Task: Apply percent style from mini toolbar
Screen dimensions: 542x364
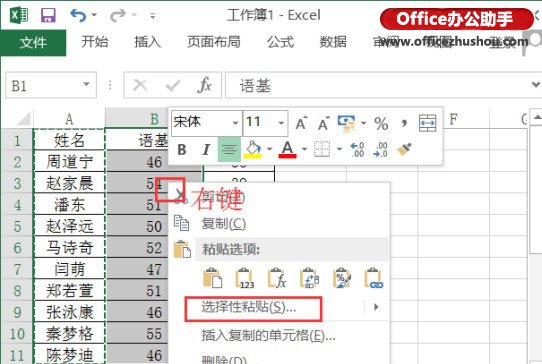Action: [x=381, y=123]
